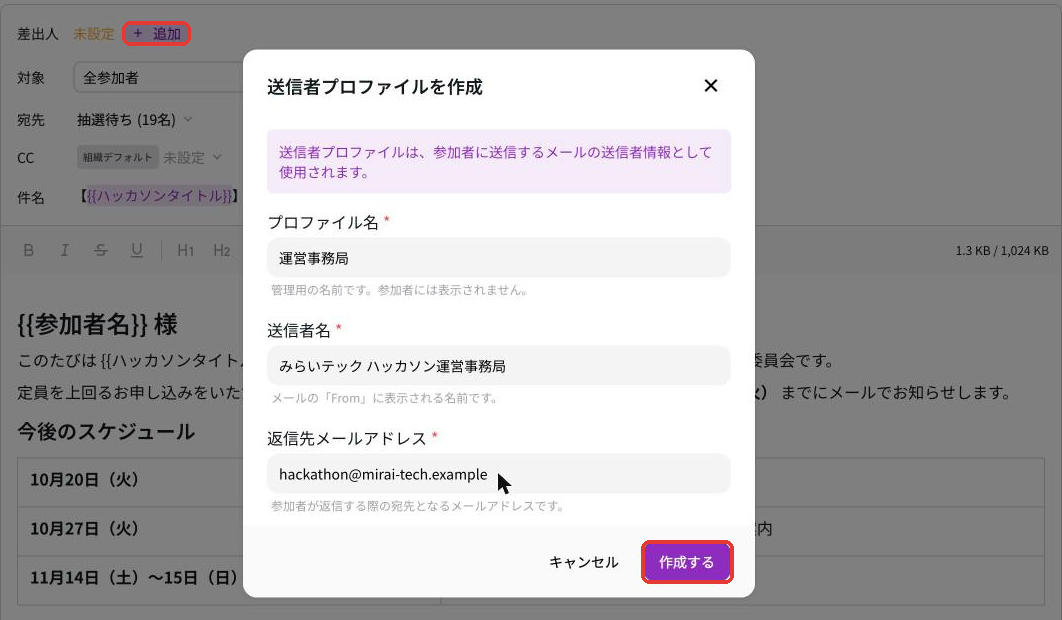Viewport: 1062px width, 620px height.
Task: Set heading level H2
Action: pos(221,251)
